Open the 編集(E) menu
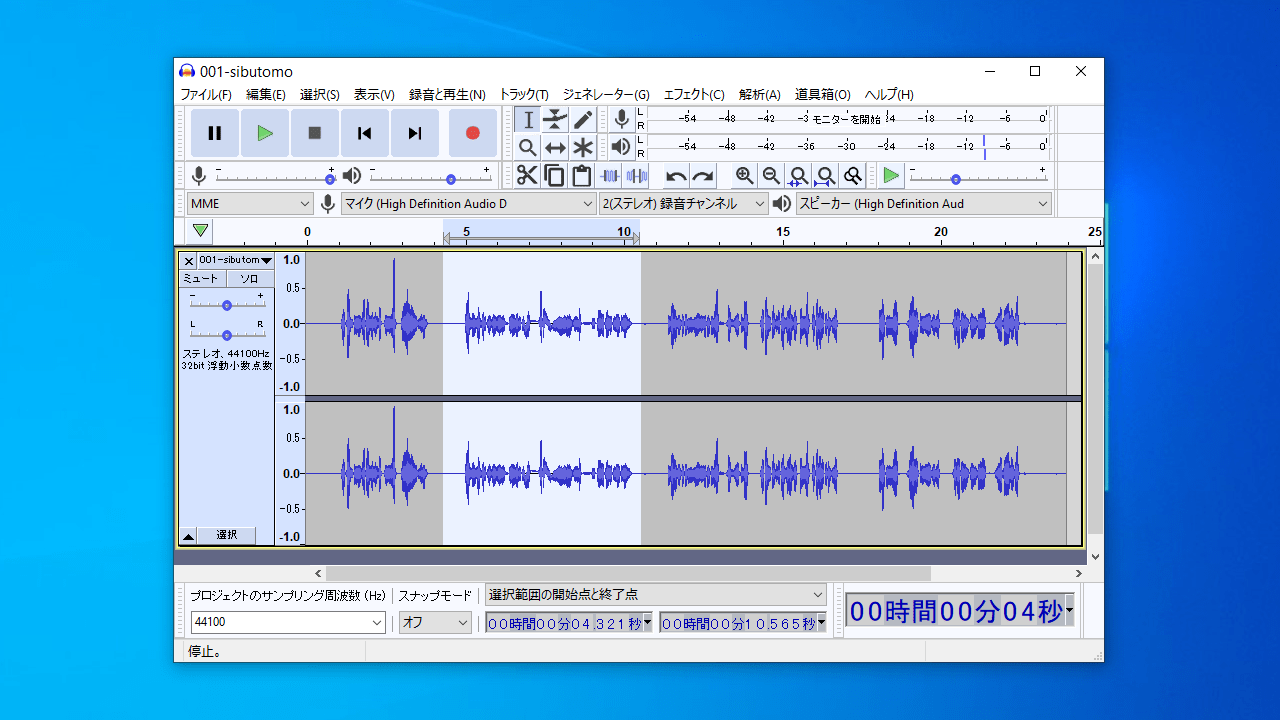Screen dimensions: 1280x720 pyautogui.click(x=266, y=95)
